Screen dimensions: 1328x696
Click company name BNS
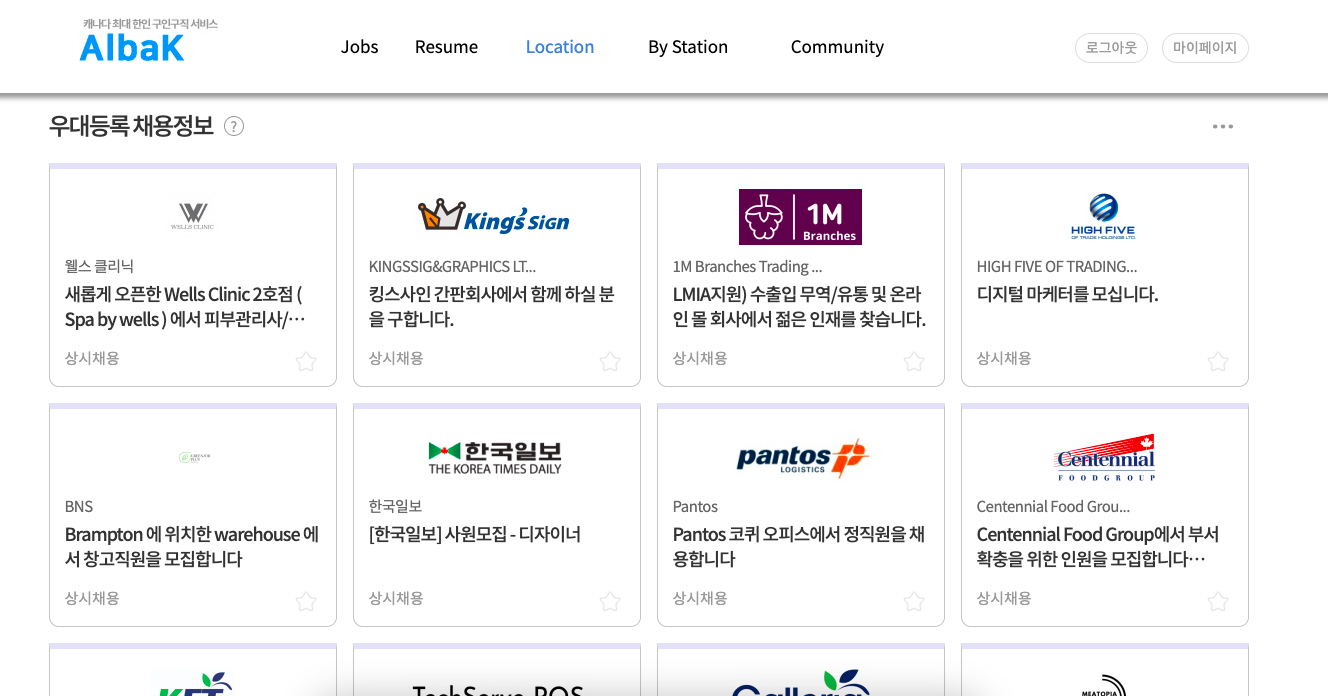(x=79, y=506)
